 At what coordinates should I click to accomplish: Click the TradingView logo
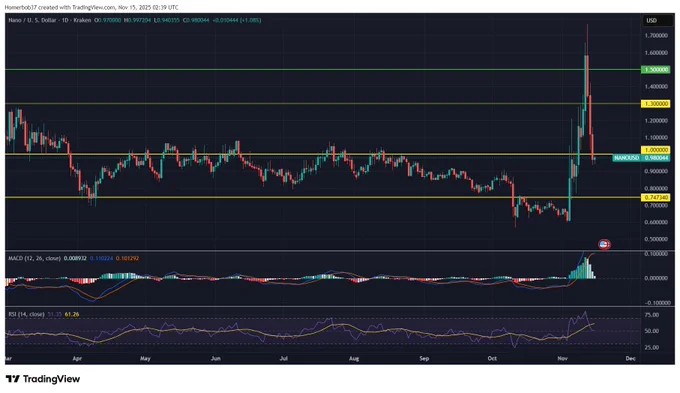tap(43, 379)
